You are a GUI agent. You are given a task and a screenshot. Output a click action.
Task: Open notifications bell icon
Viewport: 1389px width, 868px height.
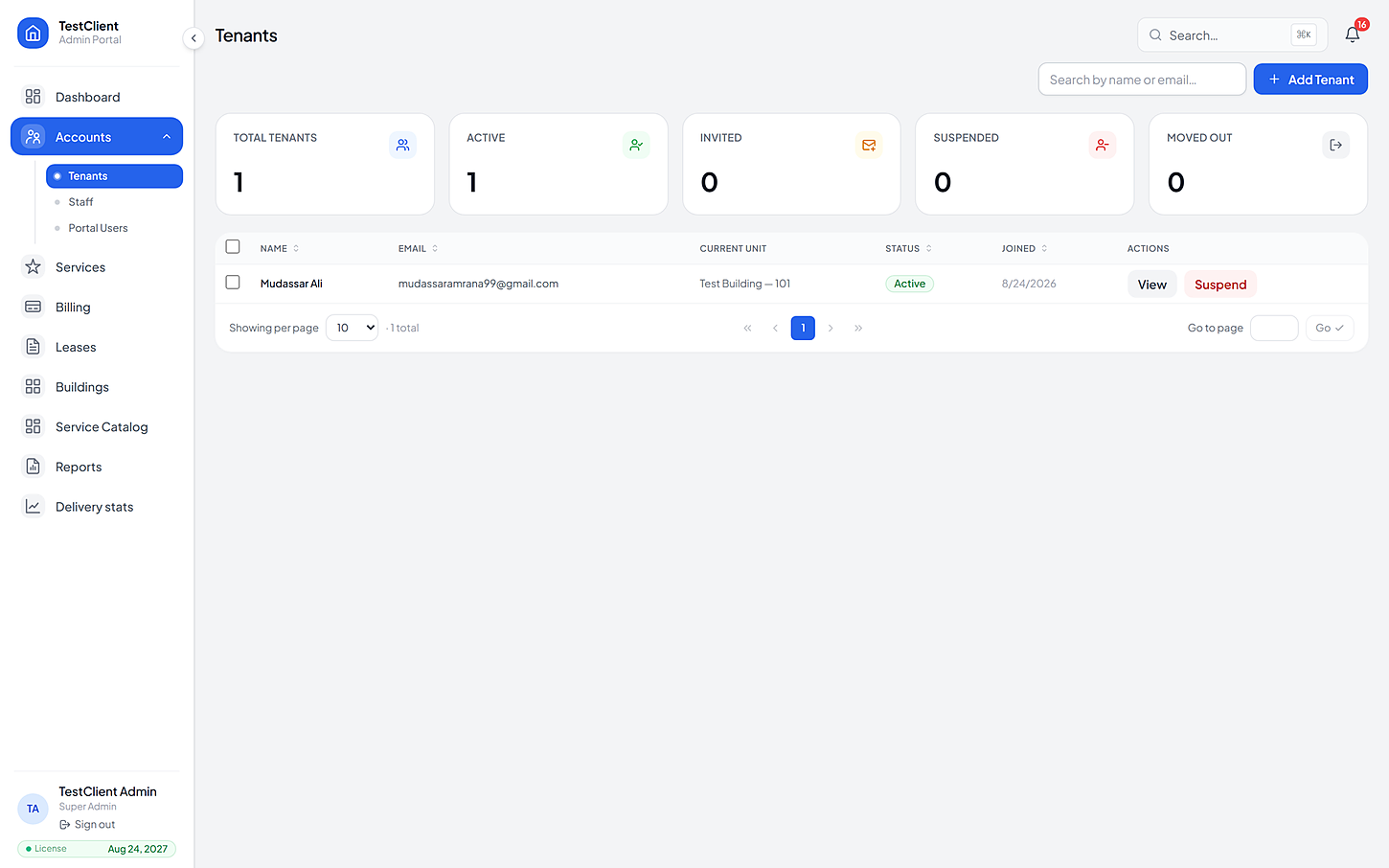tap(1353, 34)
